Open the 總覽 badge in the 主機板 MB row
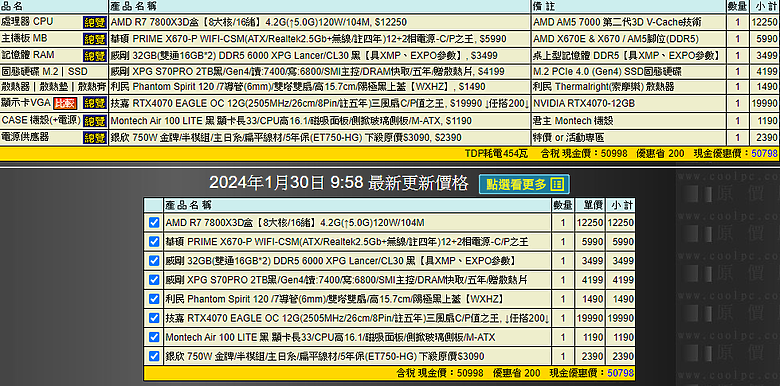Viewport: 780px width, 386px height. (95, 39)
